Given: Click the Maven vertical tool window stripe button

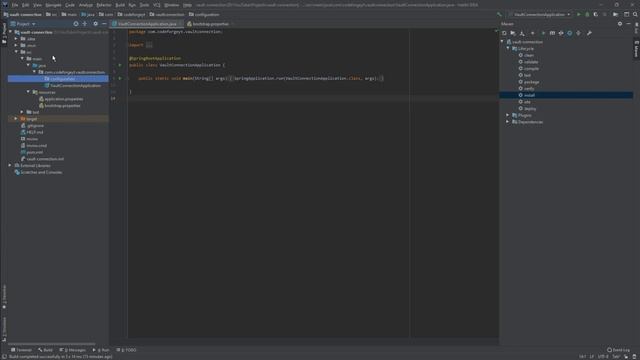Looking at the screenshot, I should click(636, 49).
